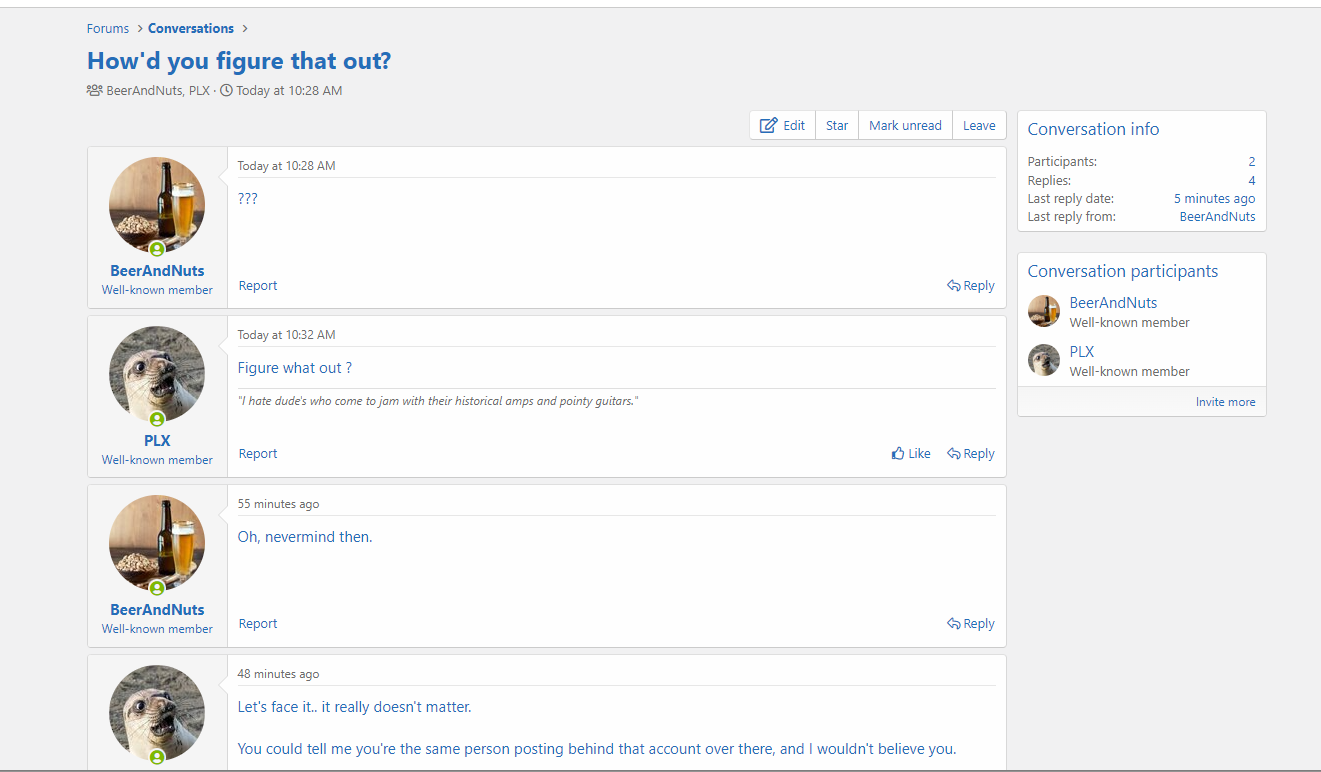Viewport: 1321px width, 772px height.
Task: Reply to the '???' message
Action: click(x=971, y=286)
